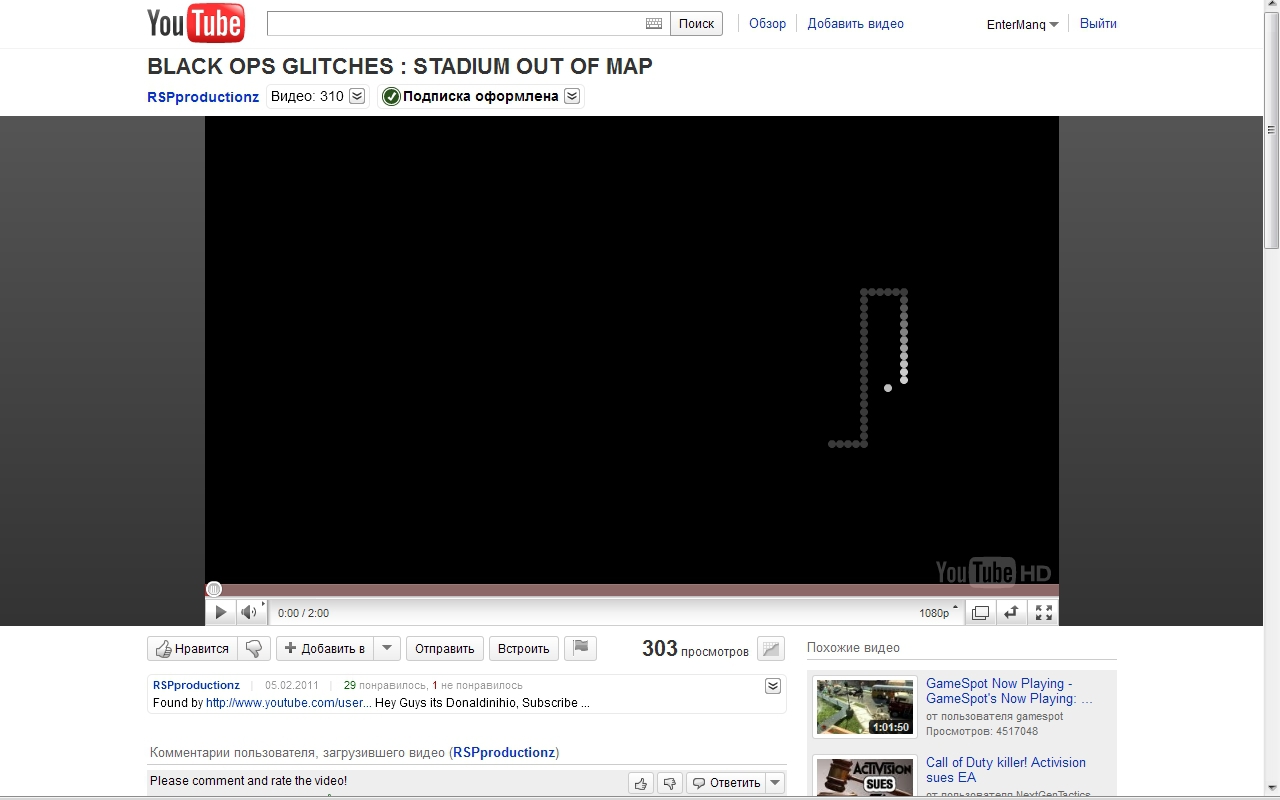
Task: Open GameSpot Now Playing related video
Action: 1009,691
